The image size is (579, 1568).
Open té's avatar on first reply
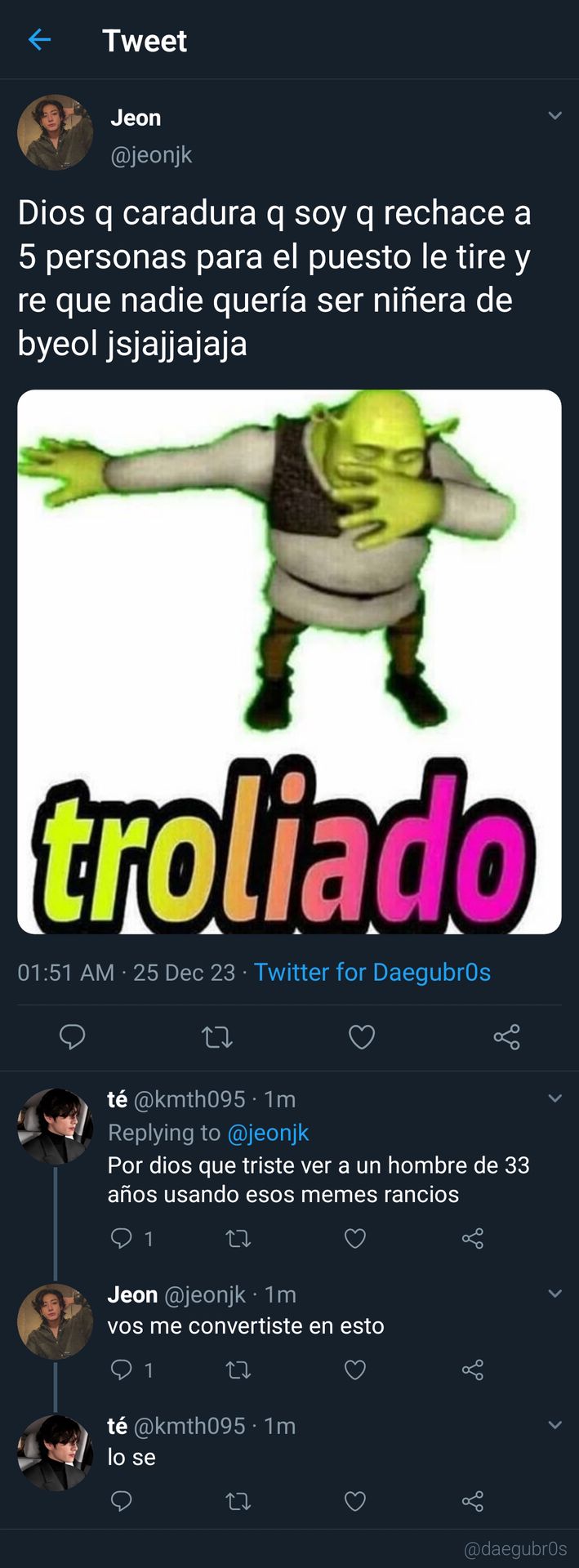click(x=55, y=1126)
